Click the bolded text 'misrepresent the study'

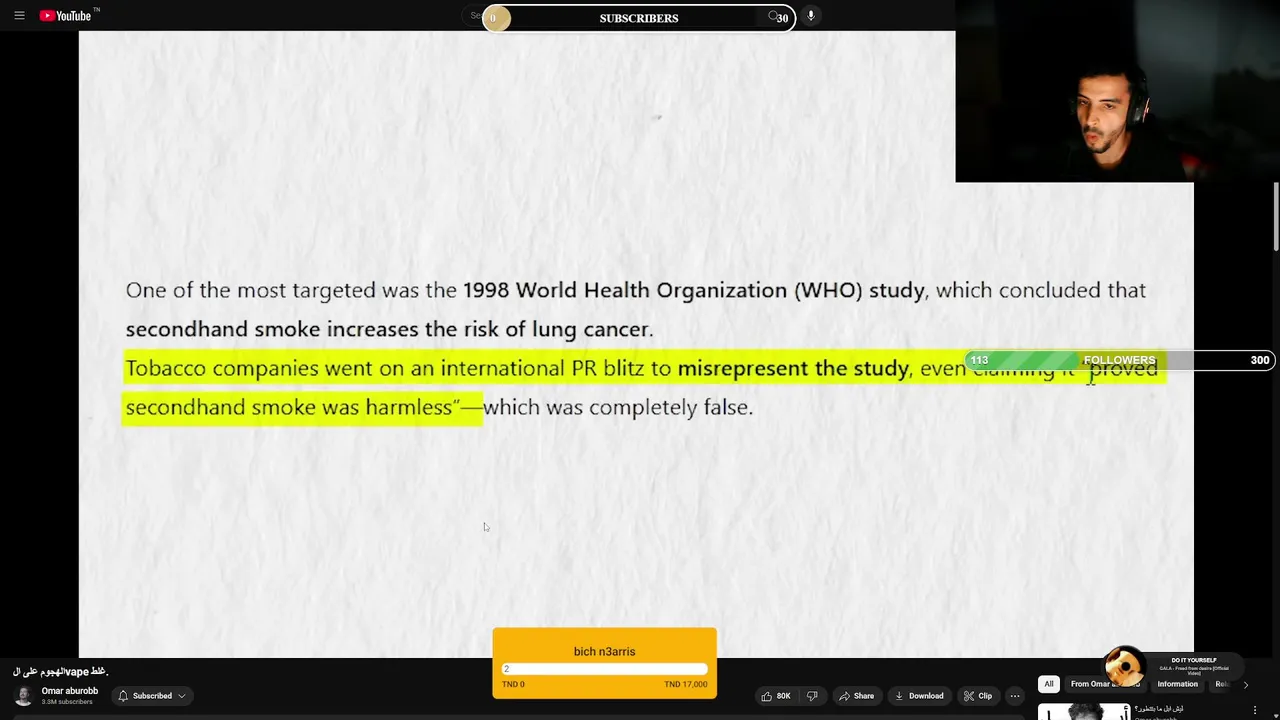[793, 368]
